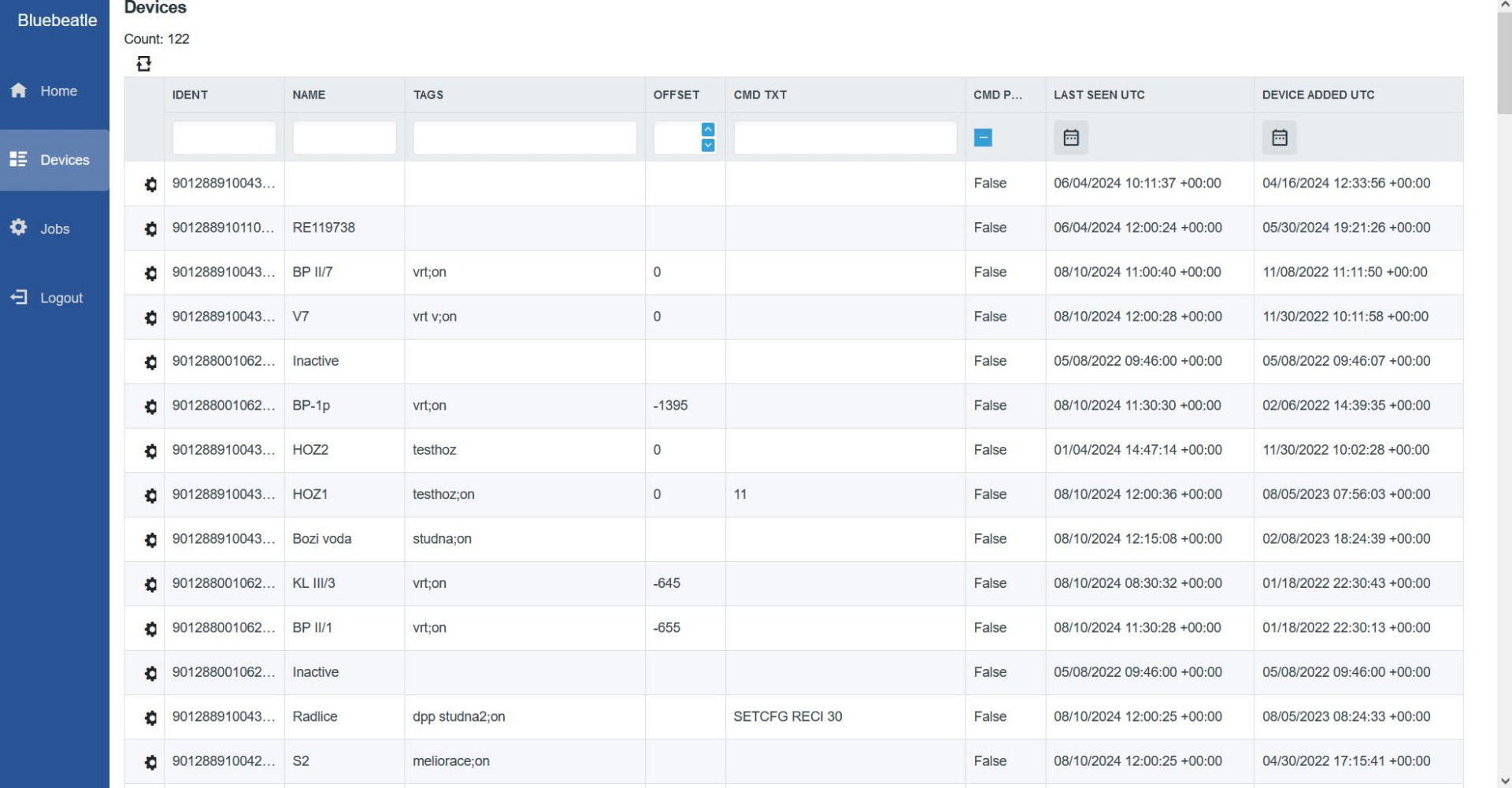Click the refresh icon below Count

point(143,64)
